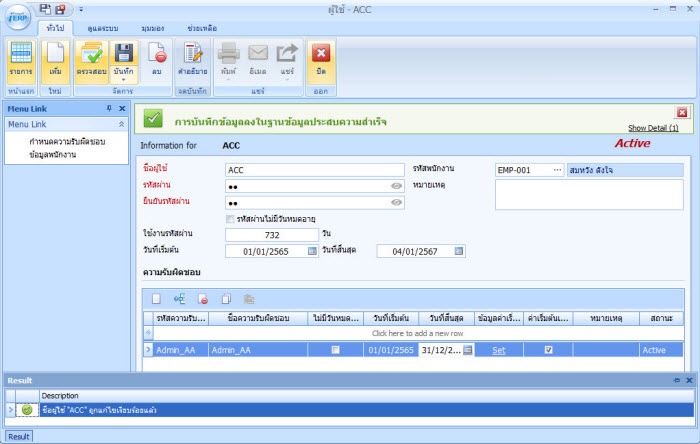The height and width of the screenshot is (444, 700).
Task: Toggle the no-expiry checkbox in Admin_AA row
Action: [335, 350]
